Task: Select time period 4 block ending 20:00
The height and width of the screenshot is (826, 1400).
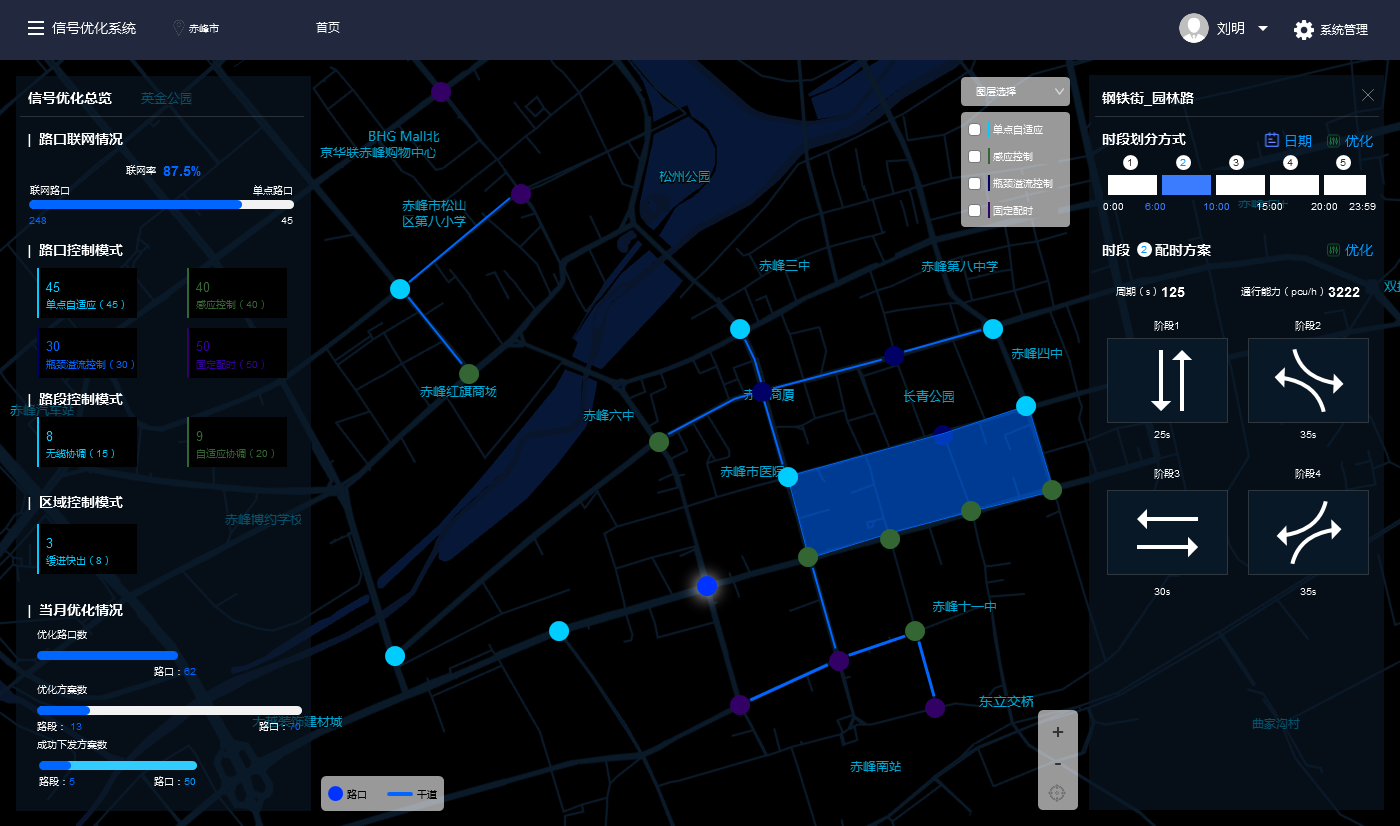Action: pos(1294,185)
